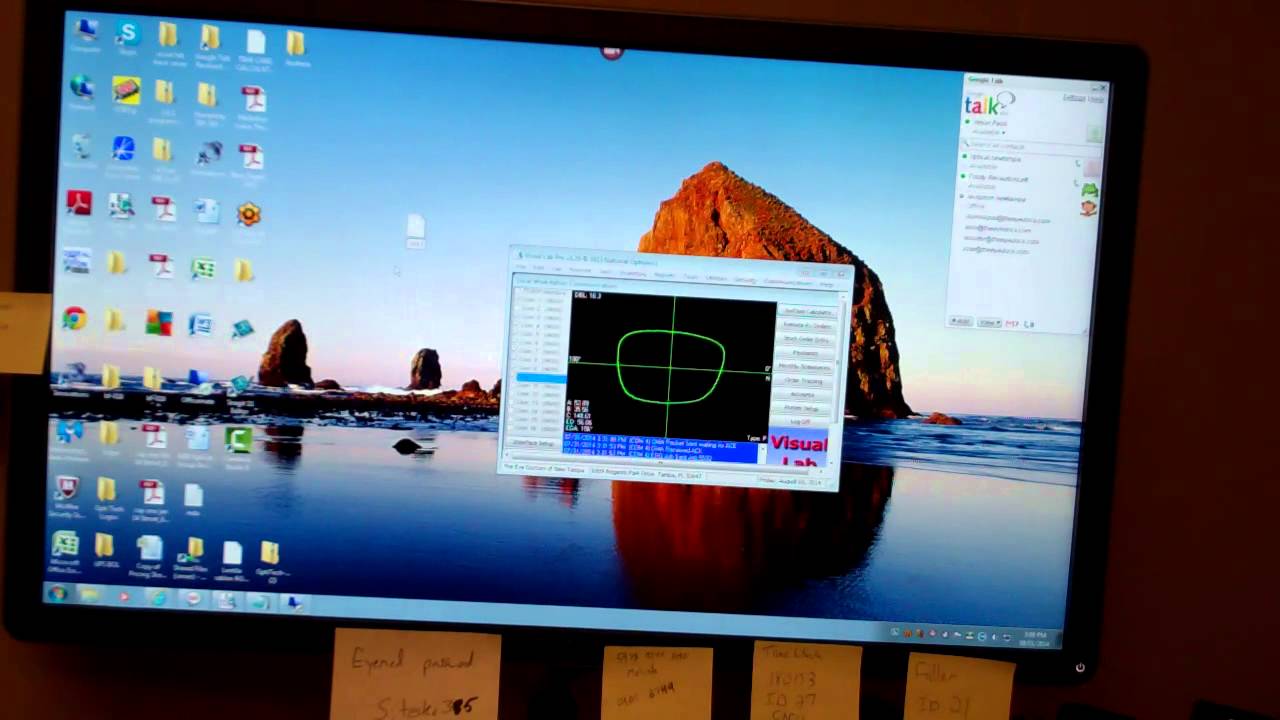
Task: Select the highlighted blue row in port list
Action: pyautogui.click(x=541, y=377)
